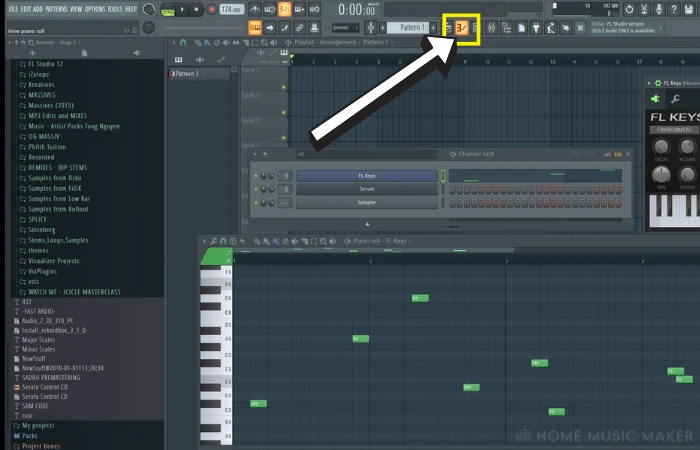Open the OPTIONS menu
This screenshot has height=450, width=700.
coord(95,9)
